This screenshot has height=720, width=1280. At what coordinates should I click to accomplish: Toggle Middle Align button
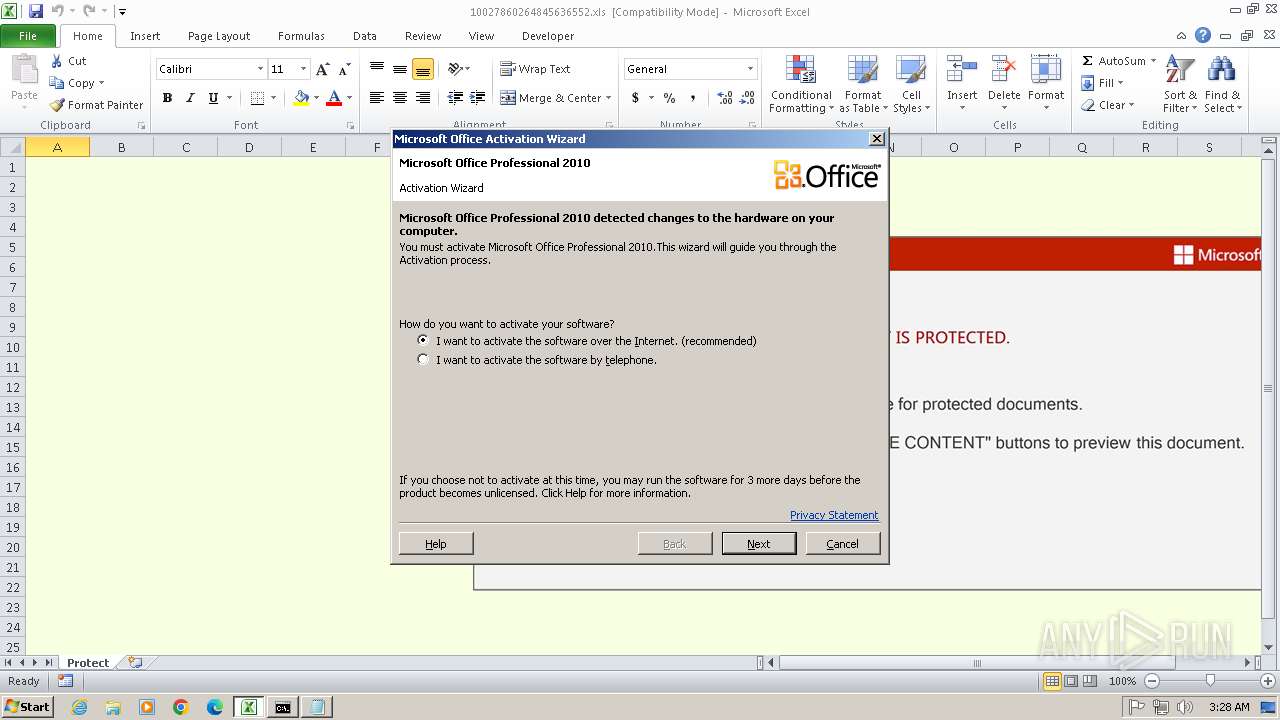(x=400, y=69)
